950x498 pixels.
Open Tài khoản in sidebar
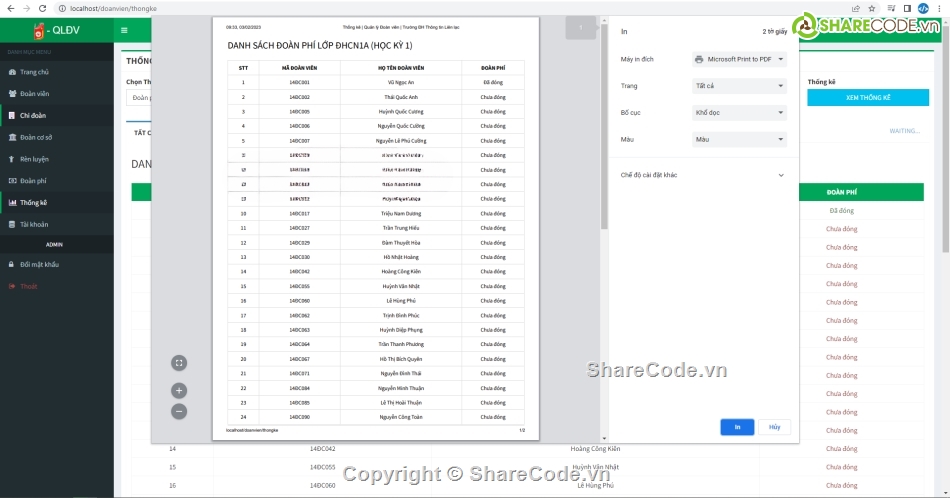[56, 225]
